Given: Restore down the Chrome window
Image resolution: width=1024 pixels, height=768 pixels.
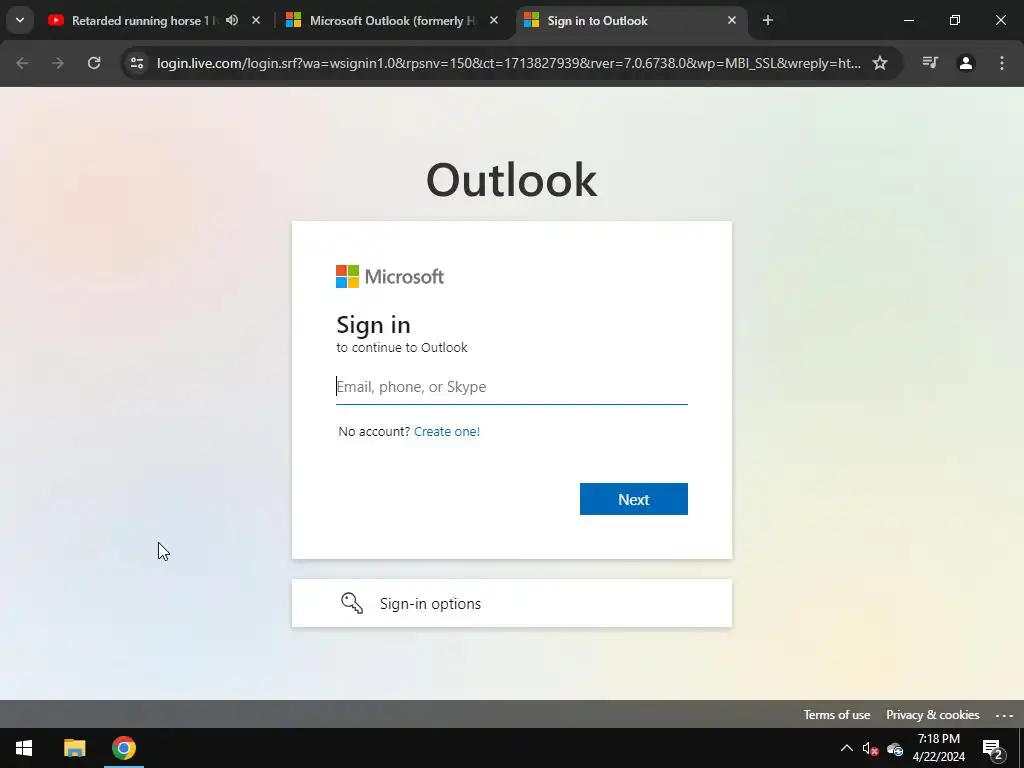Looking at the screenshot, I should [x=955, y=20].
